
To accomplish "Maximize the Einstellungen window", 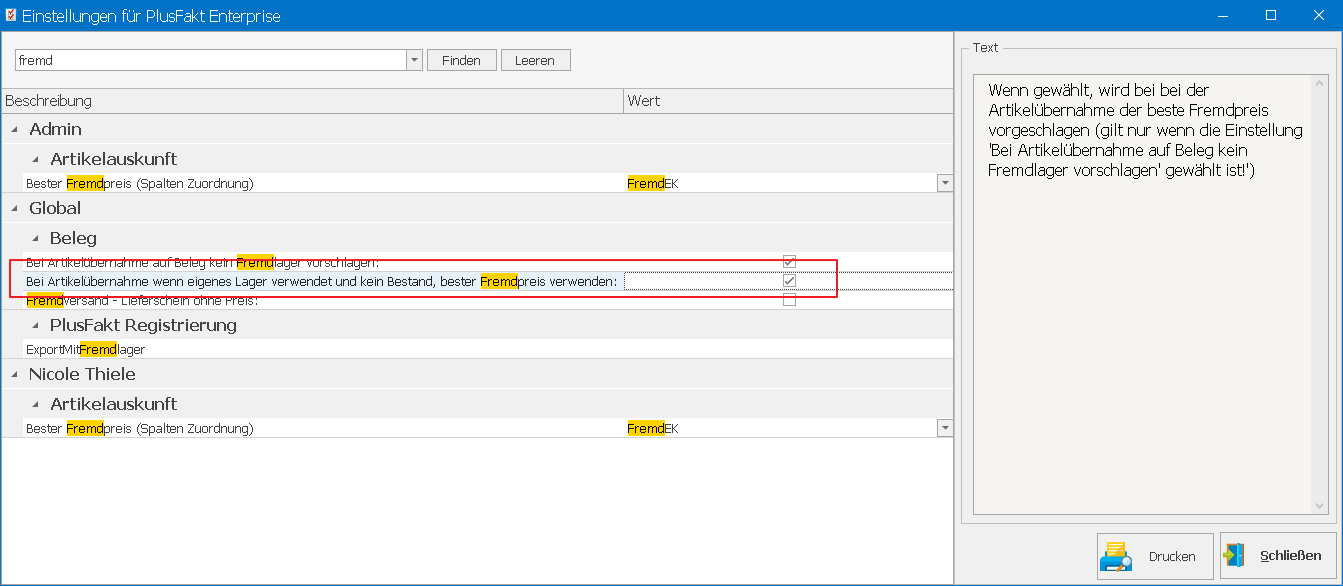I will click(1271, 15).
